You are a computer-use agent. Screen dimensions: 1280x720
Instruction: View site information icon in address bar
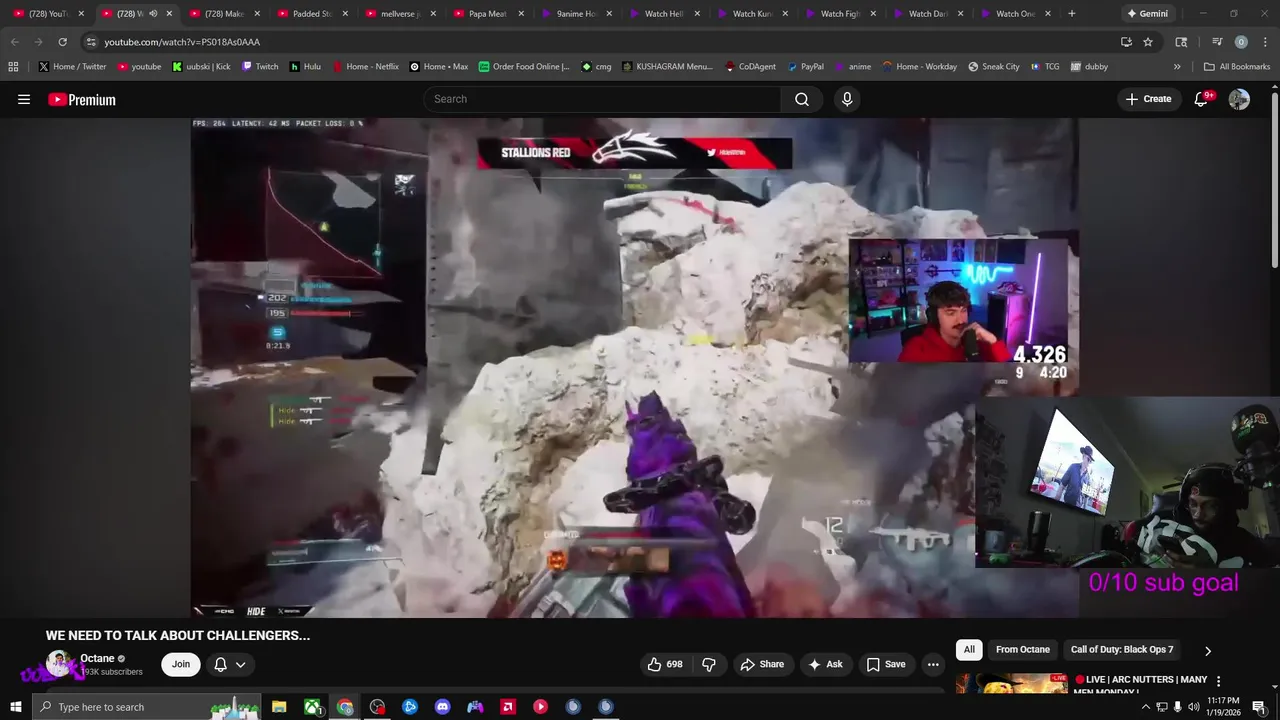[x=91, y=42]
